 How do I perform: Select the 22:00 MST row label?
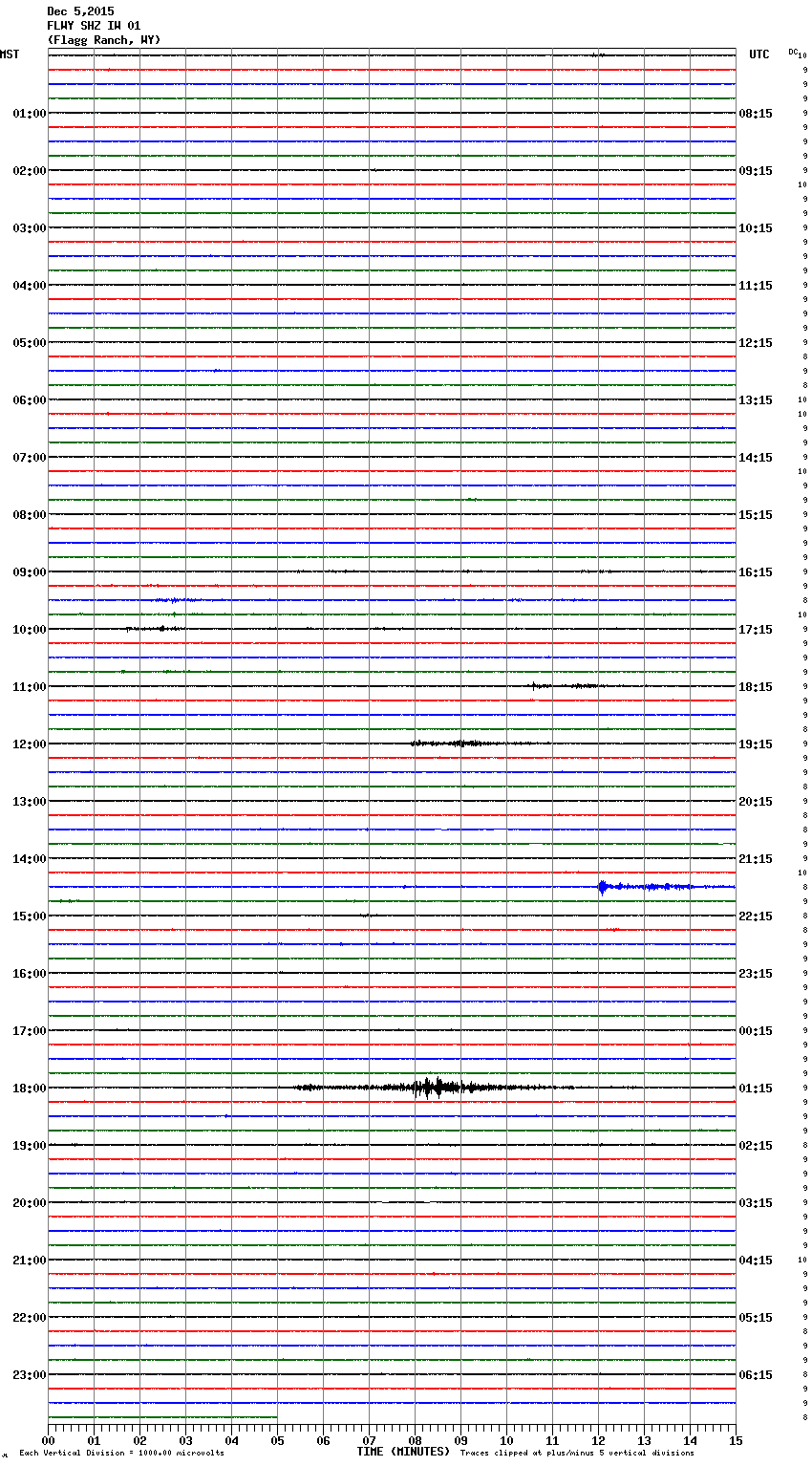29,1318
